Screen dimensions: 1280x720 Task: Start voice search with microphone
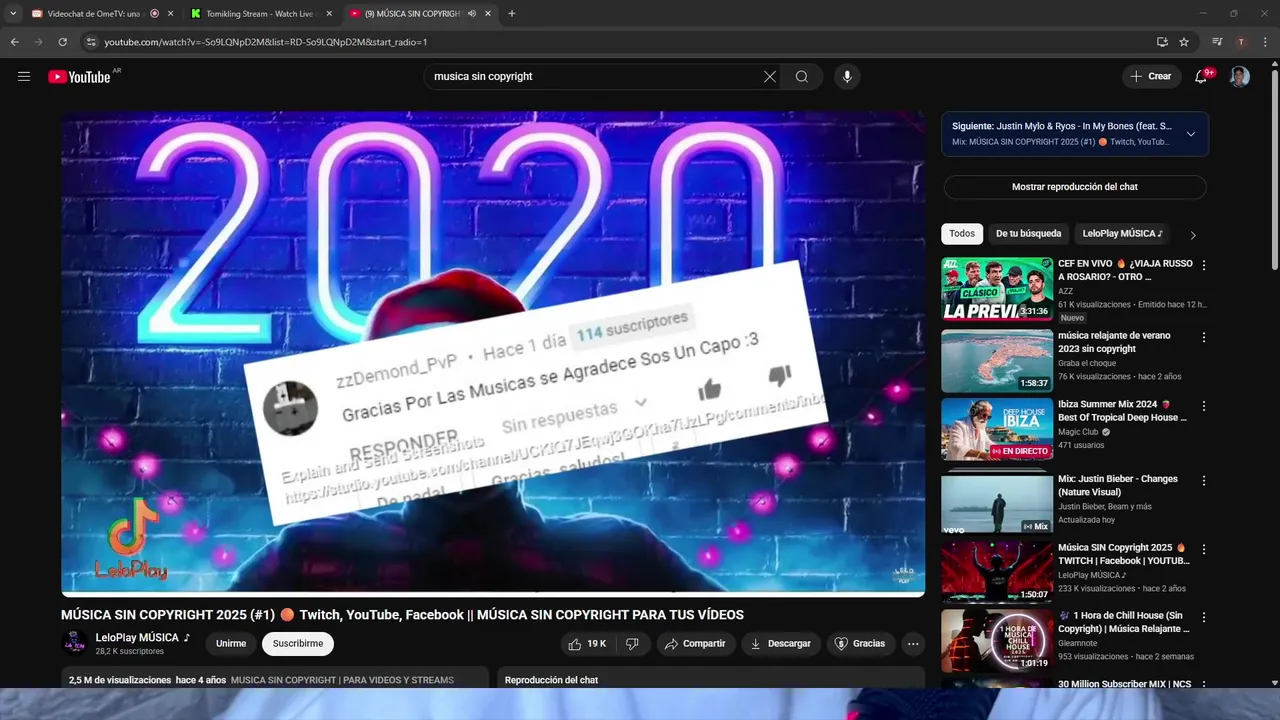(847, 77)
